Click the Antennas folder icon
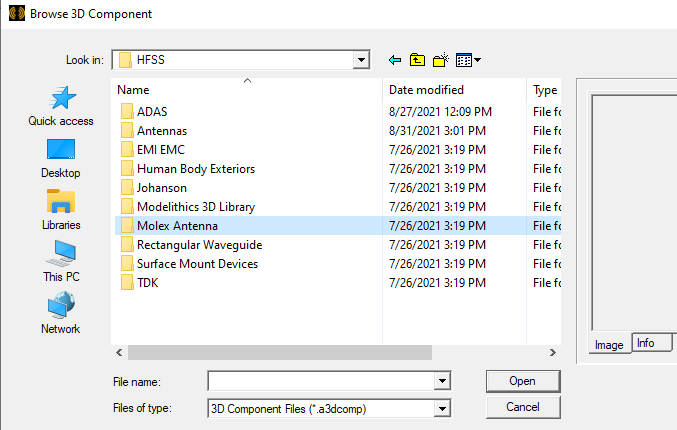Viewport: 677px width, 430px height. (x=127, y=130)
